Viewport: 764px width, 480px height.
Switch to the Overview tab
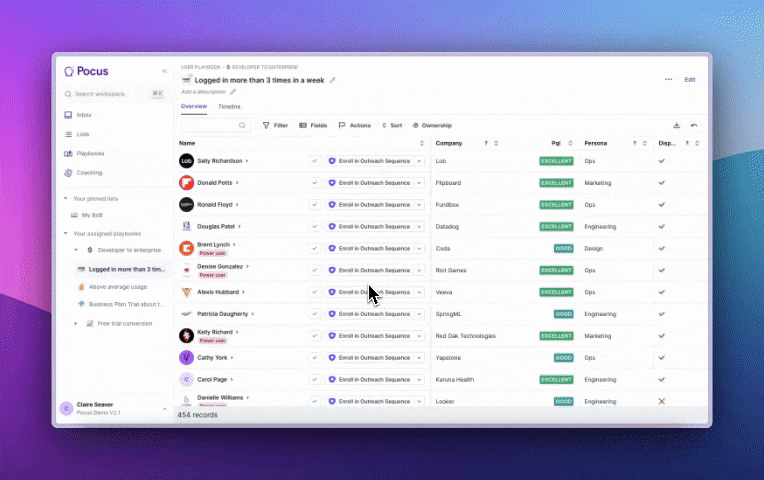pyautogui.click(x=194, y=106)
